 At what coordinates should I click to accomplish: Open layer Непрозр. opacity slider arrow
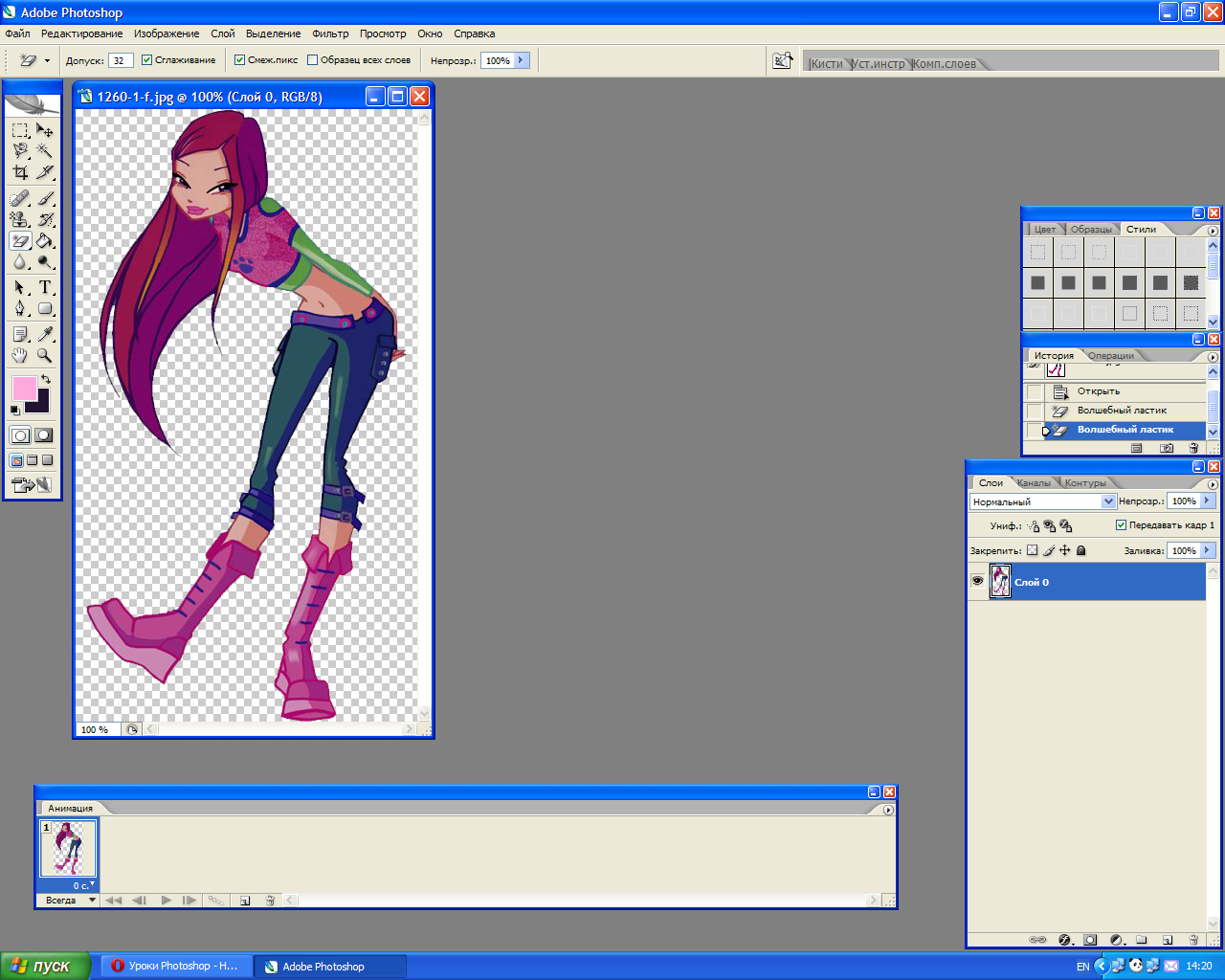coord(1207,501)
